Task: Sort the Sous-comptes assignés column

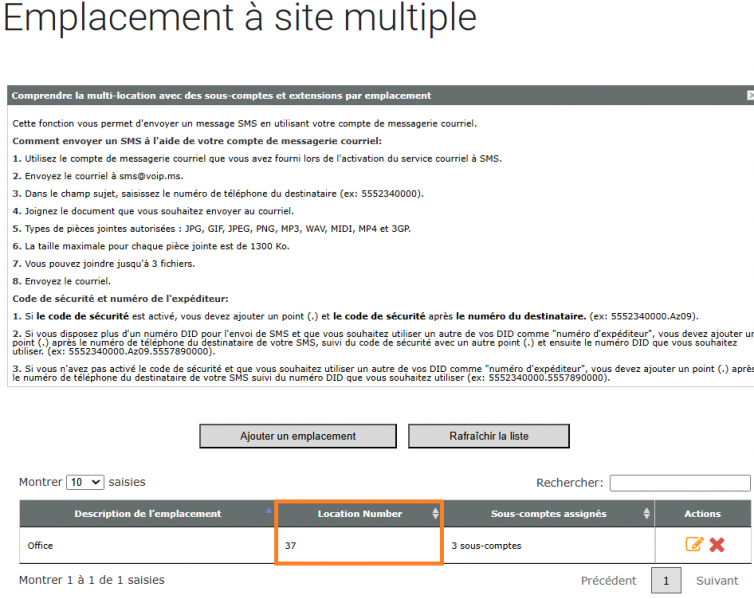Action: (x=646, y=513)
